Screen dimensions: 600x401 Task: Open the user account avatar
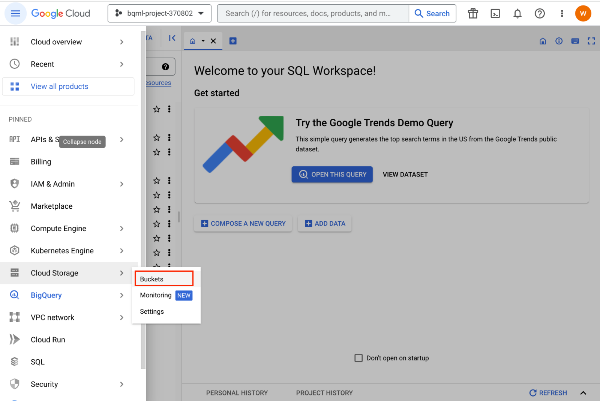[x=582, y=14]
